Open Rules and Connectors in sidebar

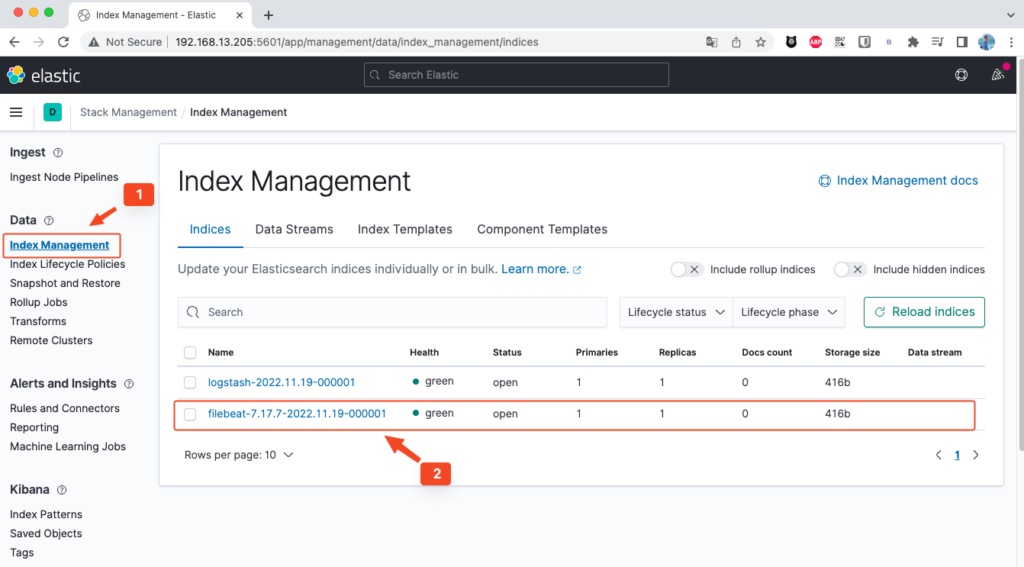coord(65,408)
